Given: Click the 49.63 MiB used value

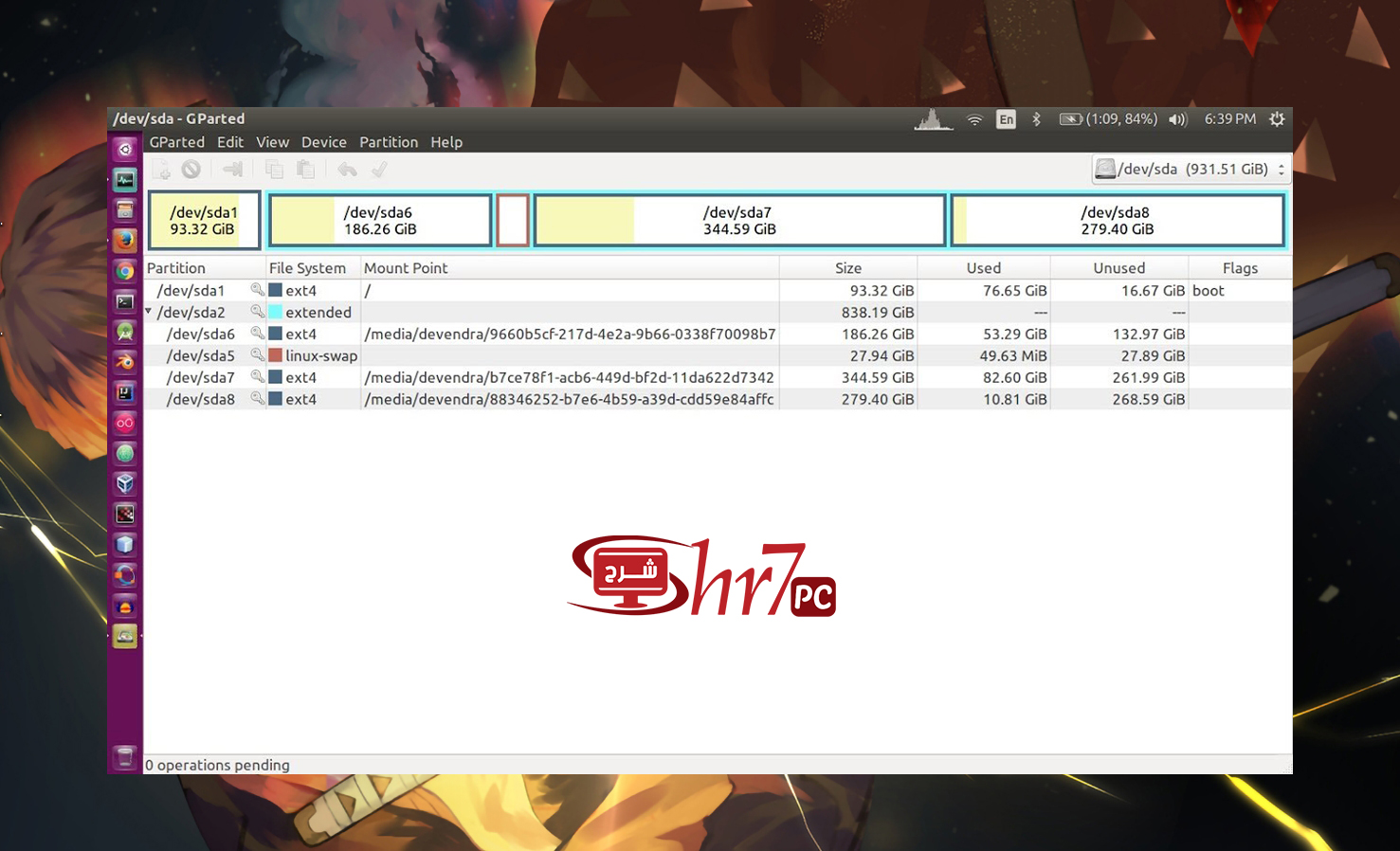Looking at the screenshot, I should (1013, 355).
